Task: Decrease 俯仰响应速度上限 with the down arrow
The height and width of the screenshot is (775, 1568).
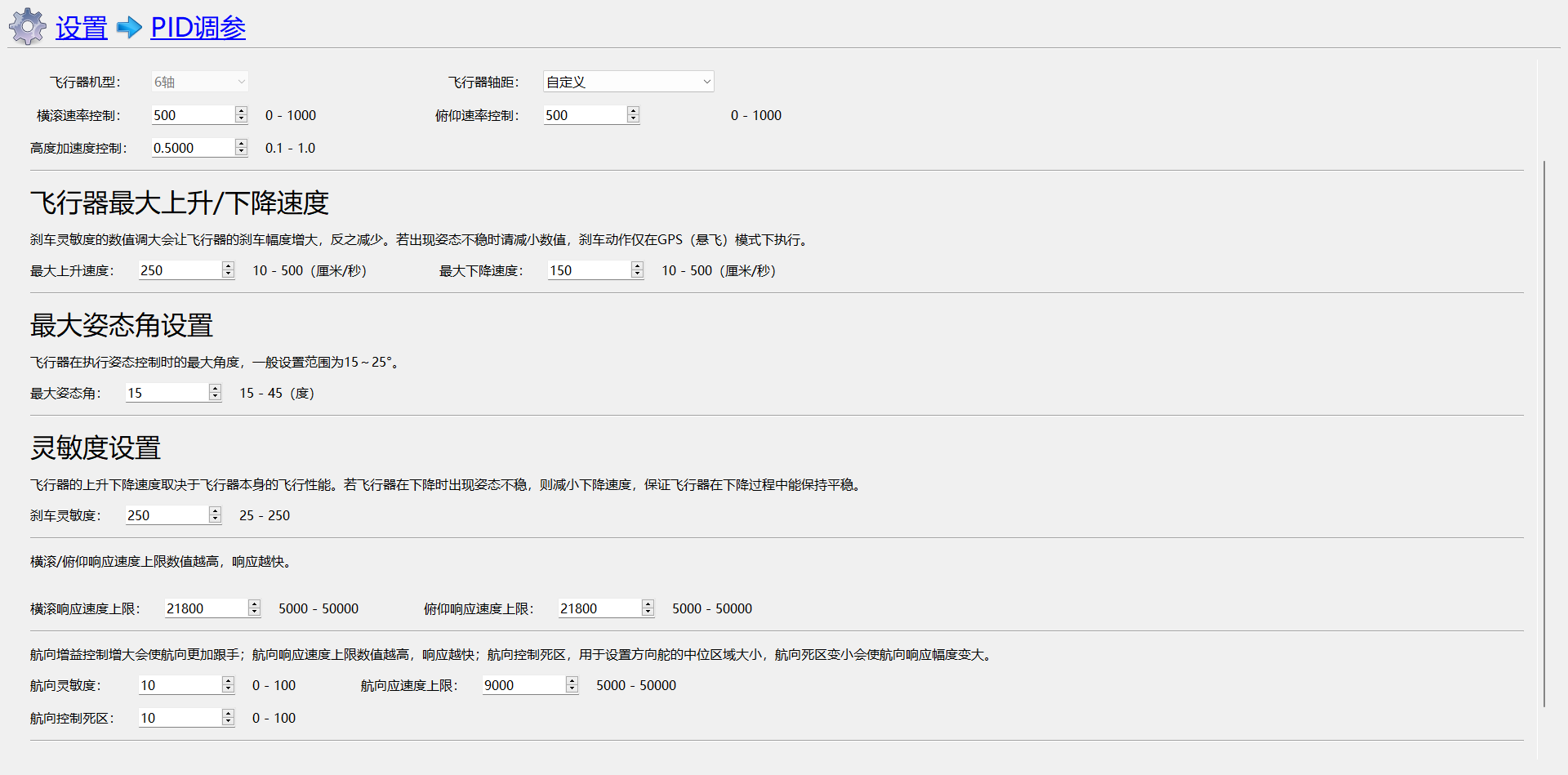Action: pyautogui.click(x=648, y=612)
